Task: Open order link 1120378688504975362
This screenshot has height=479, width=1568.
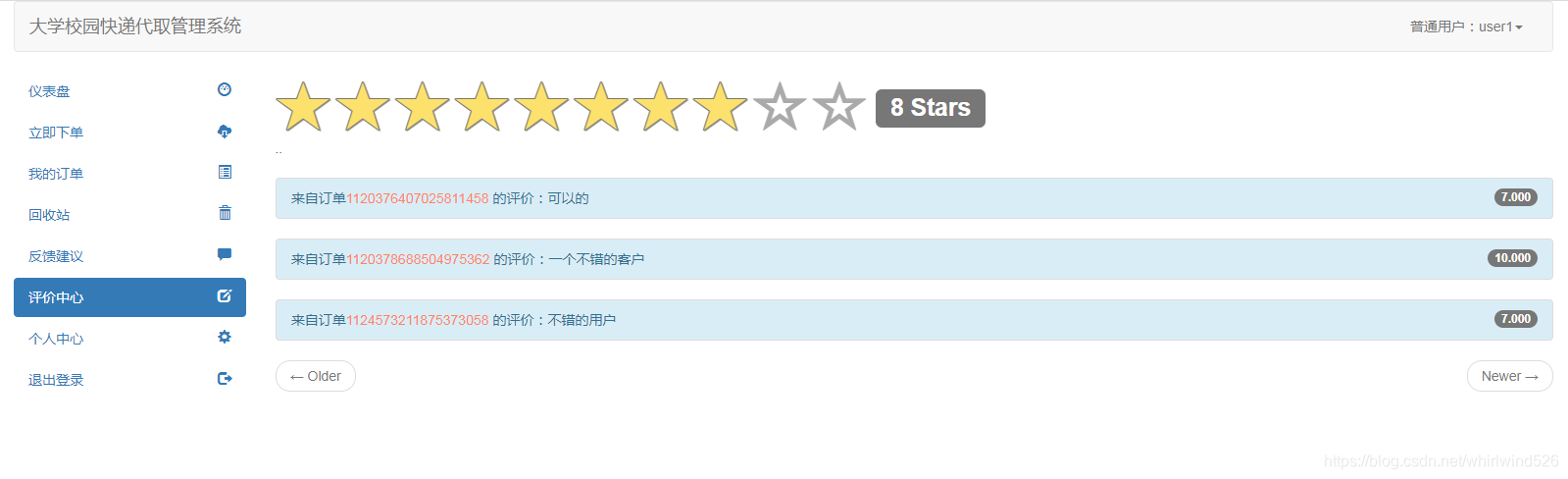Action: click(418, 259)
